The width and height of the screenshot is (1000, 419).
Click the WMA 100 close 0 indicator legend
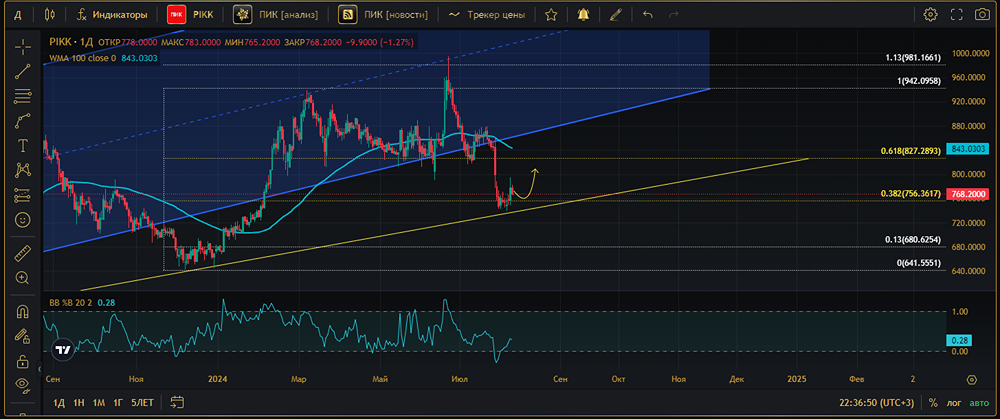point(104,58)
